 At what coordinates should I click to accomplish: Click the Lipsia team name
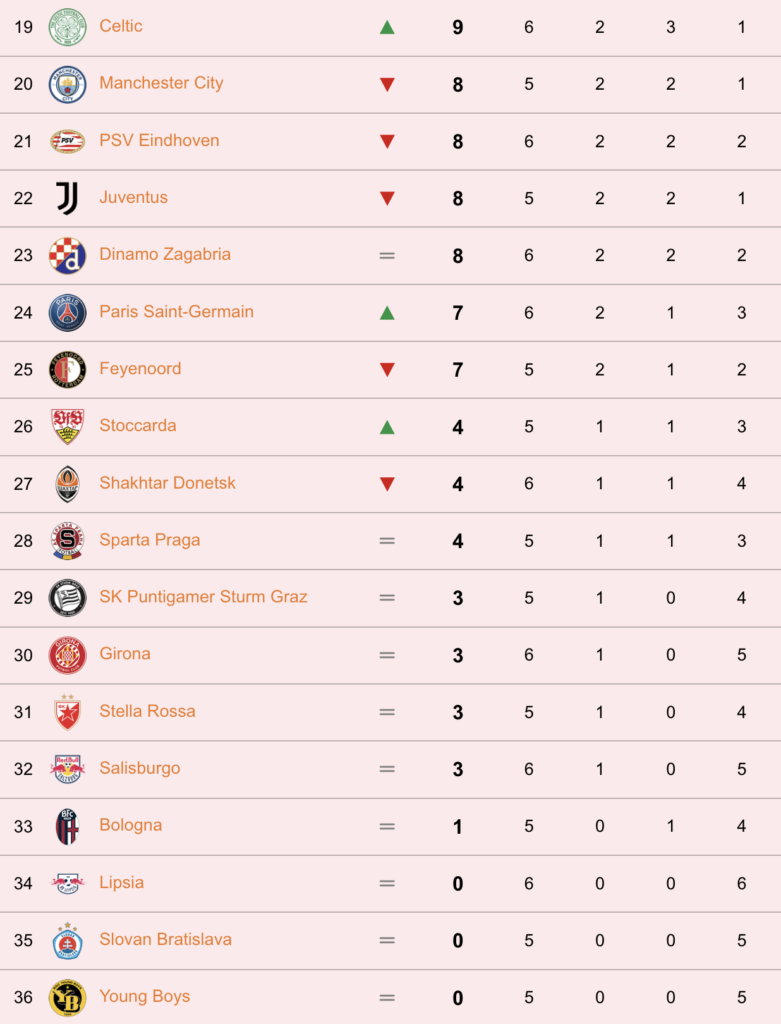[121, 882]
